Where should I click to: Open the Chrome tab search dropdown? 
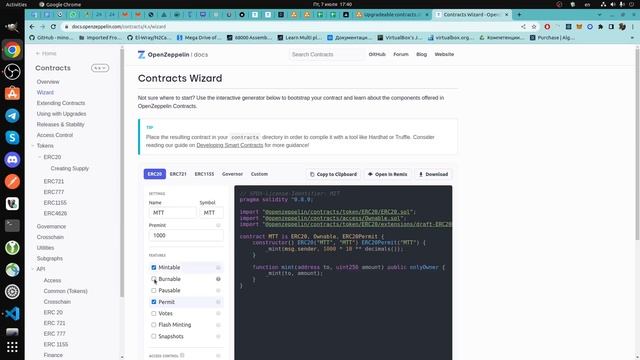tap(599, 14)
